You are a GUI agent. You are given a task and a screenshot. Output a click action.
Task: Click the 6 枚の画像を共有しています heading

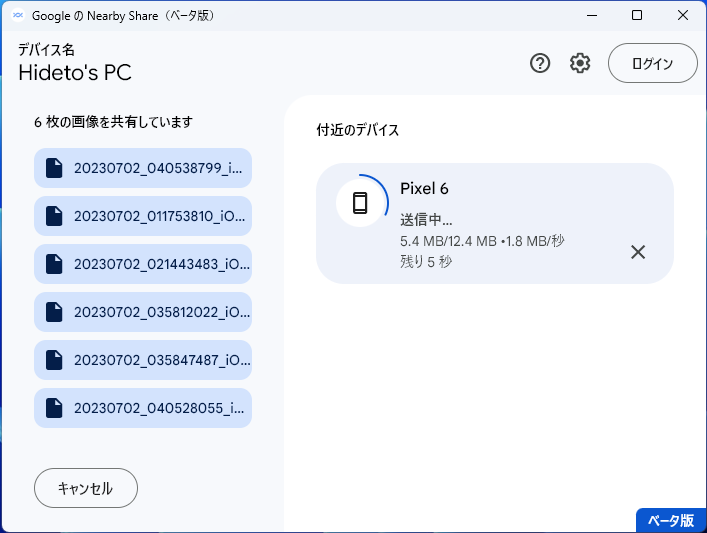(x=114, y=122)
